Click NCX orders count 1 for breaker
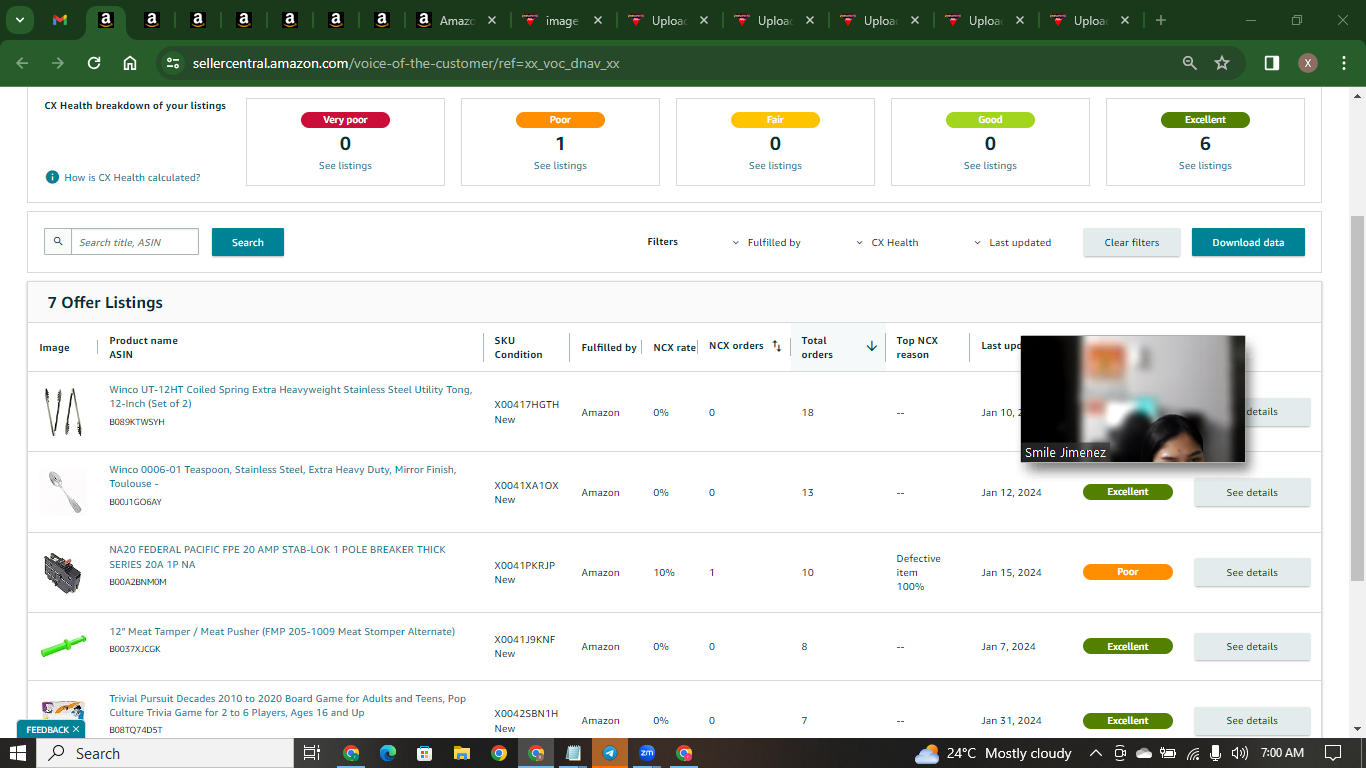Screen dimensions: 1366x768 pos(712,573)
